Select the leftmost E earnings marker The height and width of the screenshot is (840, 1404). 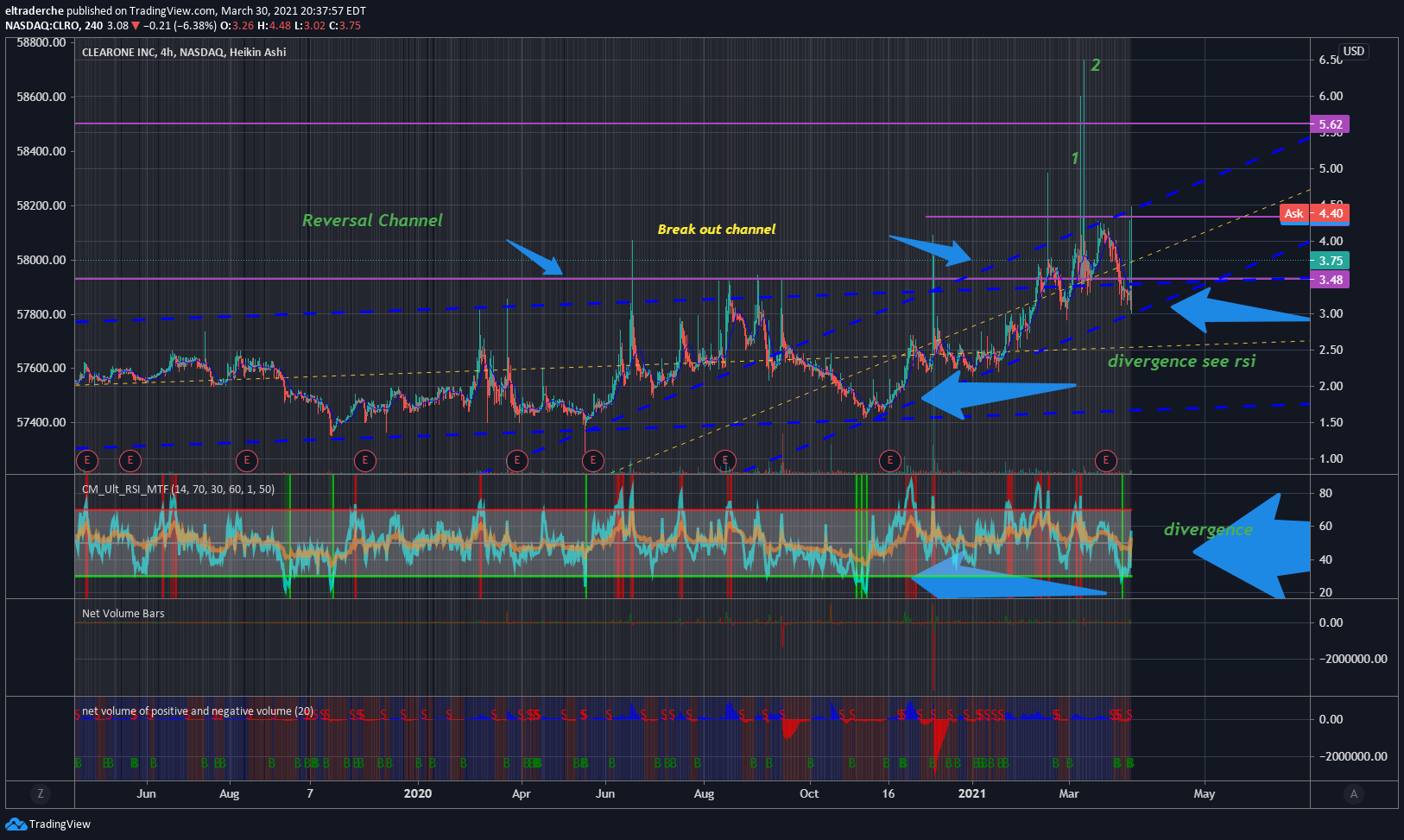[86, 460]
